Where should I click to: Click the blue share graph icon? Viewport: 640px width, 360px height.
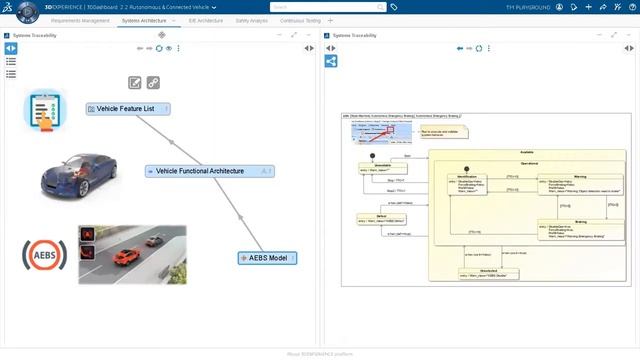click(331, 61)
